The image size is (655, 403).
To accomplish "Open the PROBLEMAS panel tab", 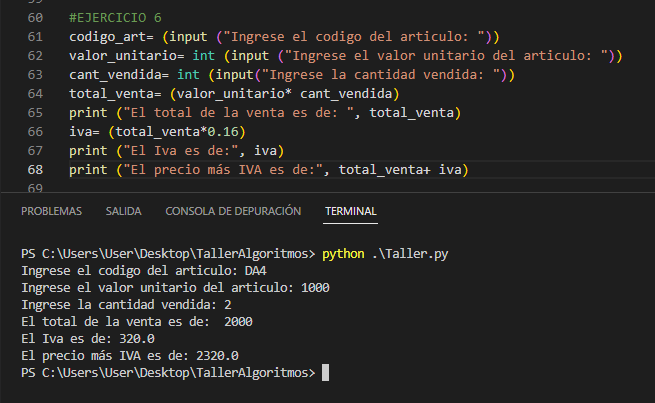I will pyautogui.click(x=51, y=211).
